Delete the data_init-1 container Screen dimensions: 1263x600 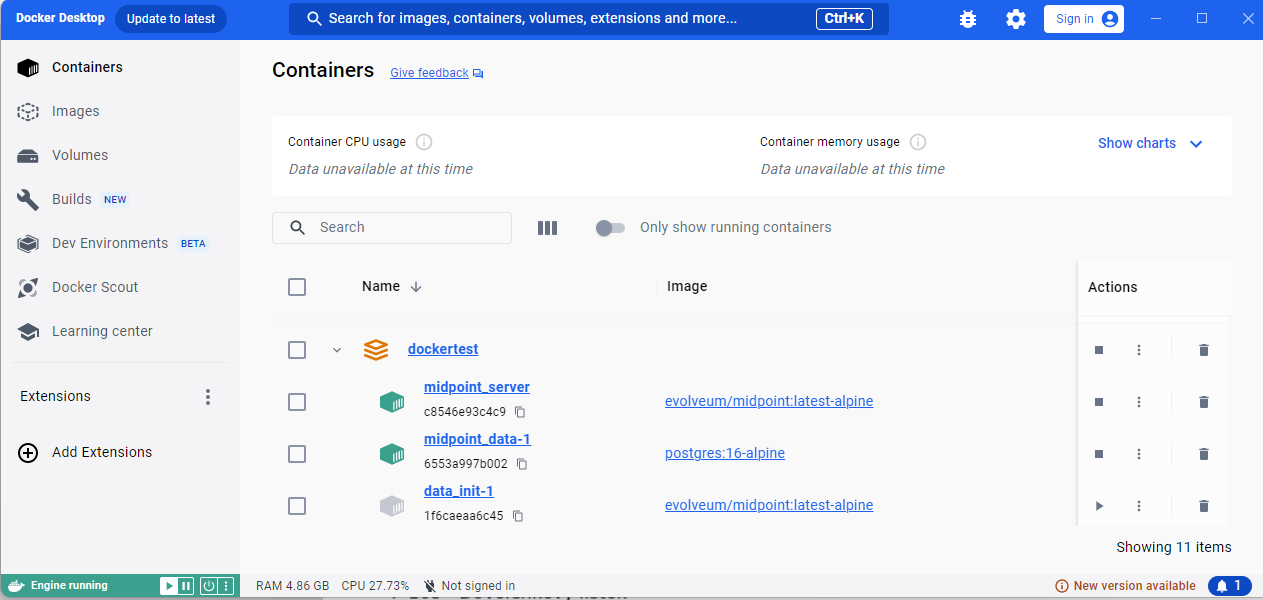tap(1203, 505)
